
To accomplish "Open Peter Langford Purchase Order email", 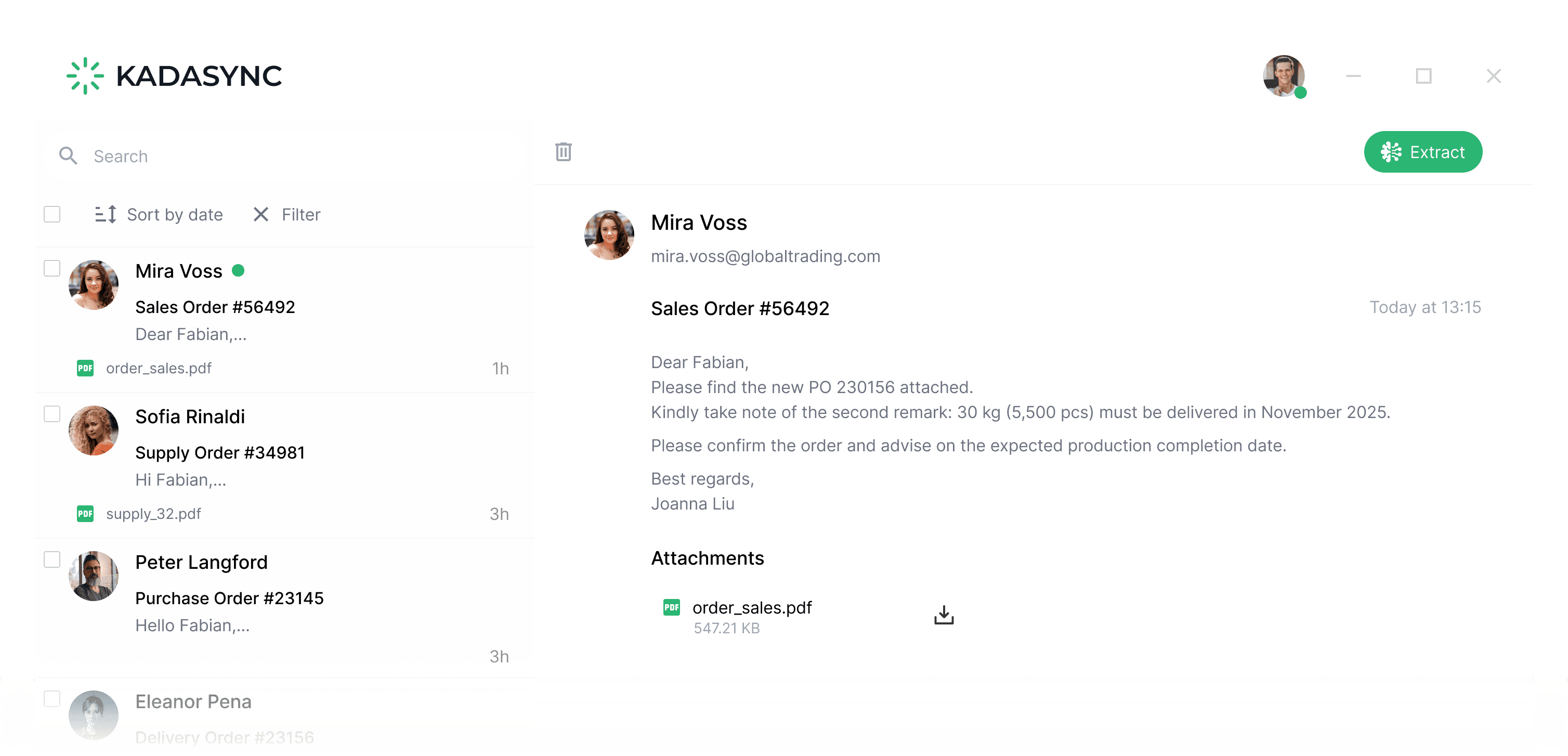I will click(229, 598).
